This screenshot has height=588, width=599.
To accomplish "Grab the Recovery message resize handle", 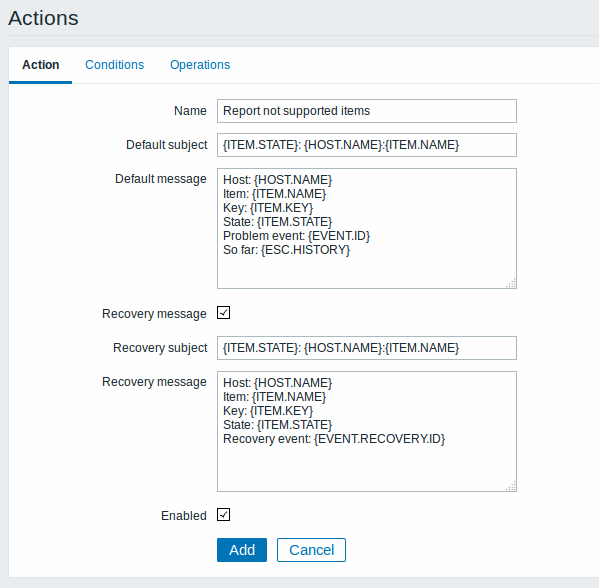I will click(x=511, y=486).
